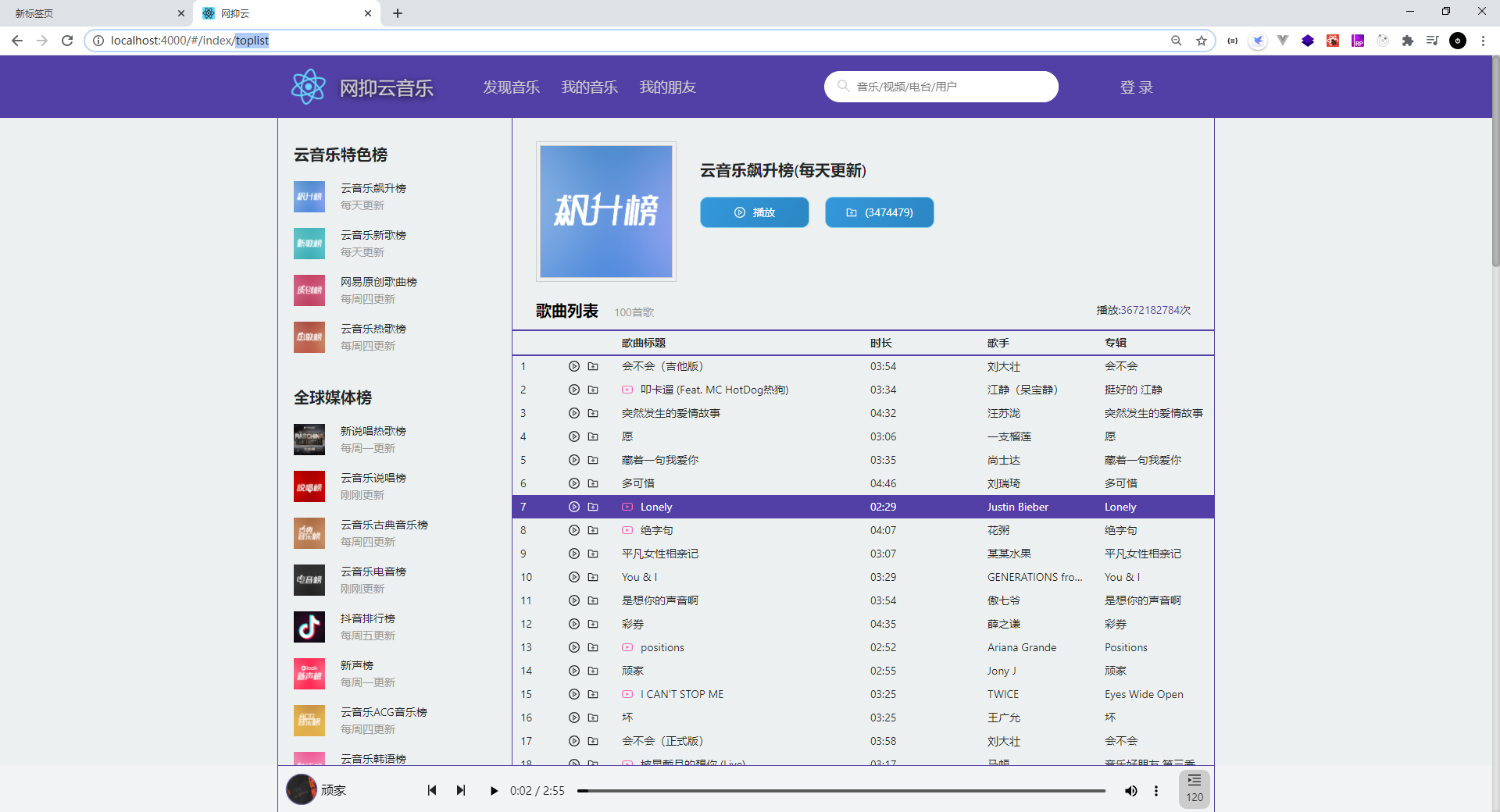Open MV icon beside Lonely title
Screen dimensions: 1500x812
point(627,507)
